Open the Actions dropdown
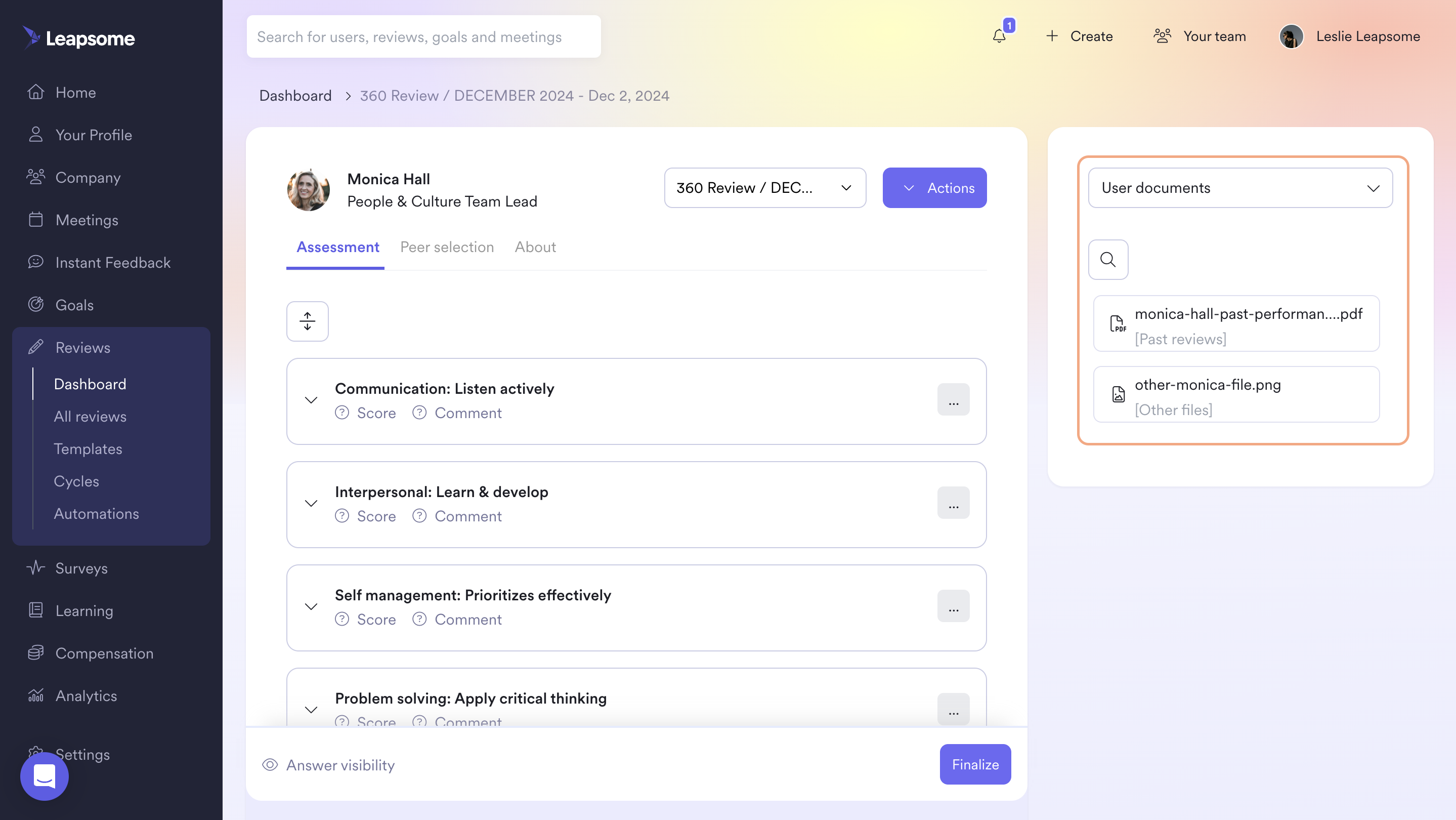The width and height of the screenshot is (1456, 820). [x=934, y=188]
